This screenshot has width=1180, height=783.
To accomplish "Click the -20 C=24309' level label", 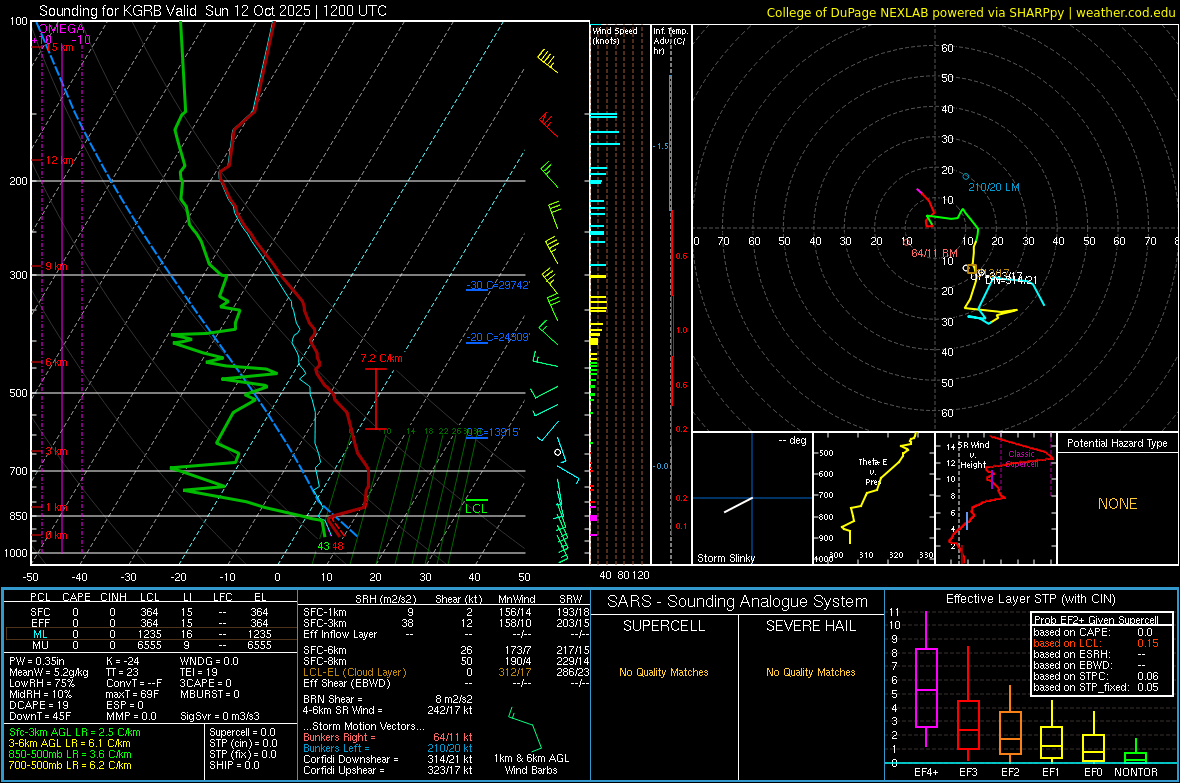I will click(498, 337).
